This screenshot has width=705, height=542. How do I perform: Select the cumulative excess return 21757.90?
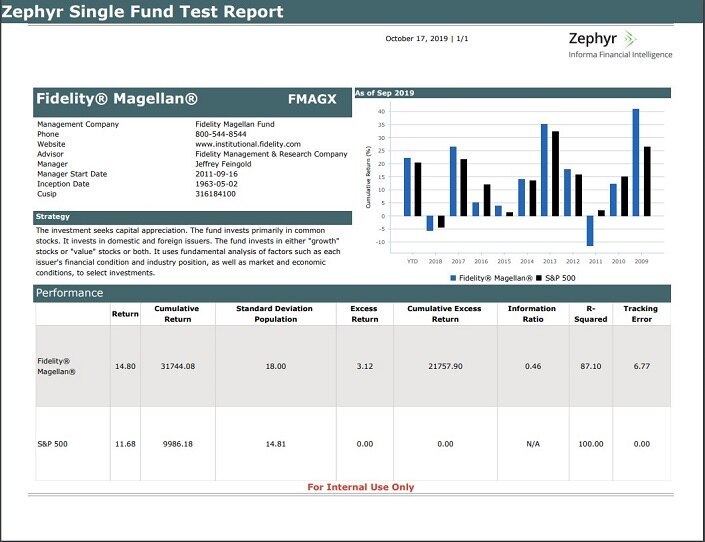[x=445, y=366]
